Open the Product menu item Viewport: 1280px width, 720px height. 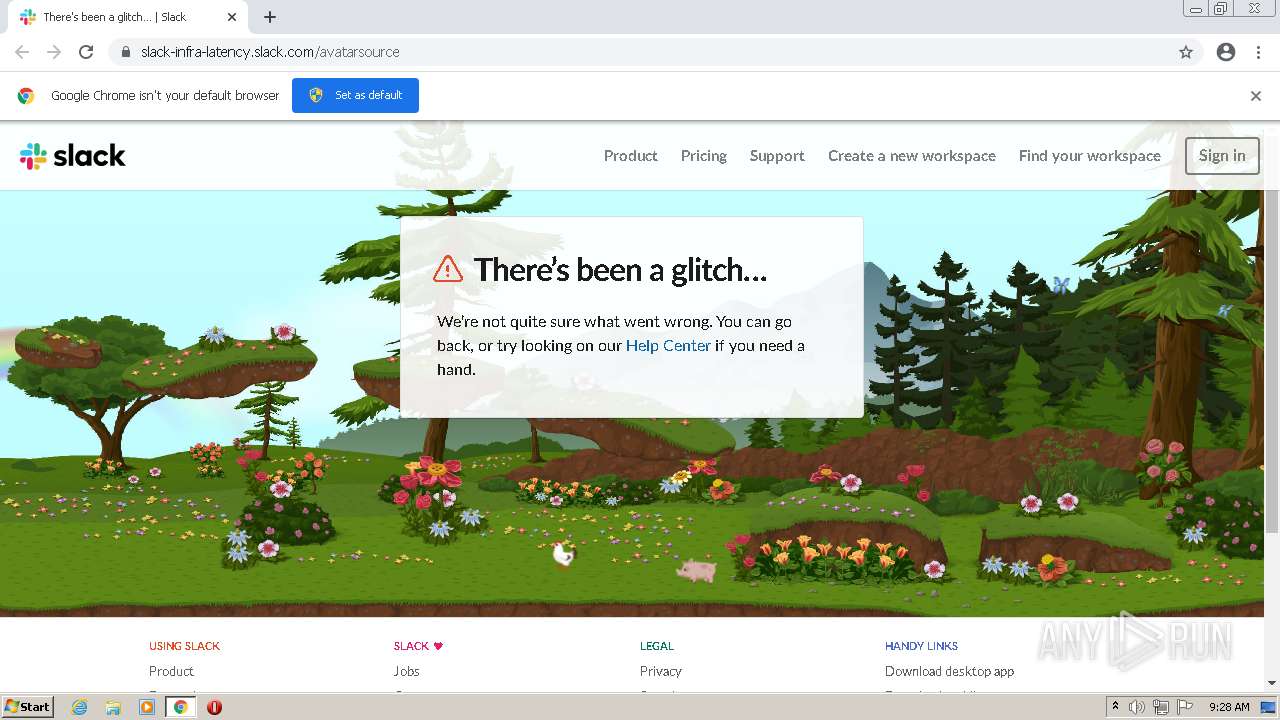pos(630,156)
